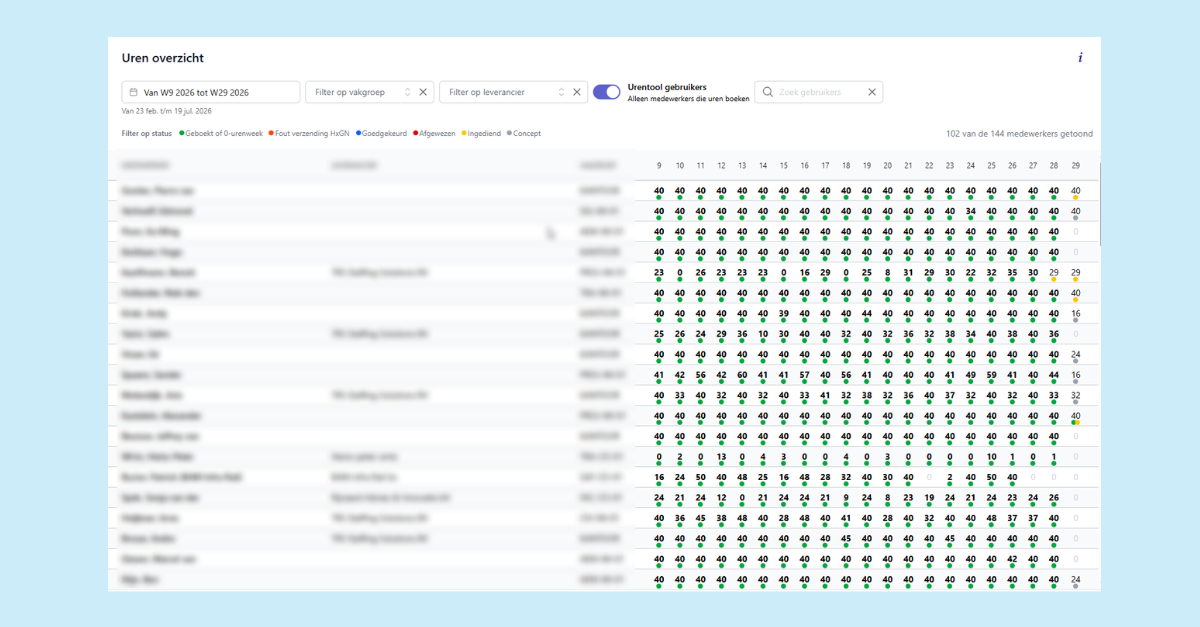The image size is (1200, 627).
Task: Click the value 13 in week 12 column
Action: click(x=721, y=457)
